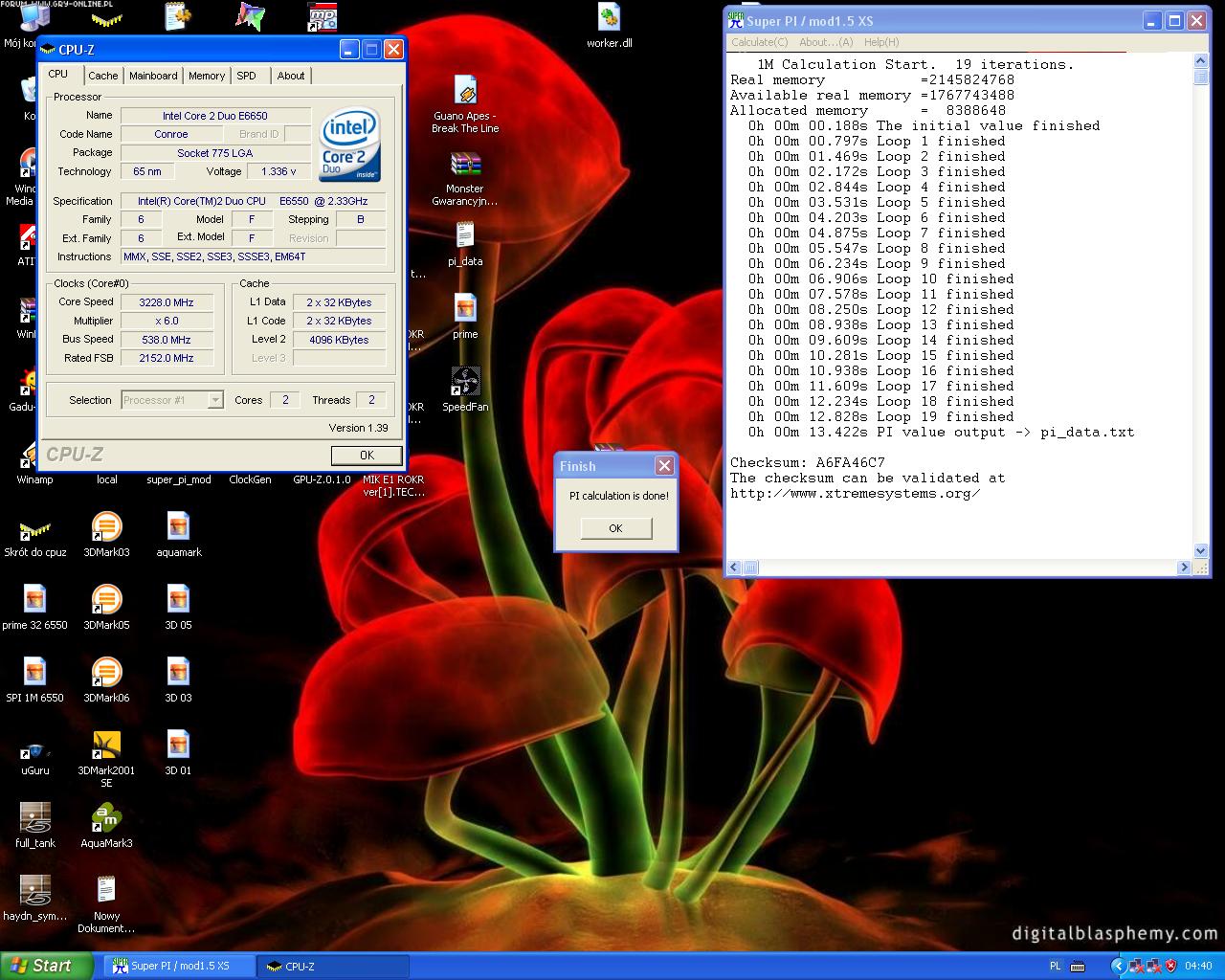1225x980 pixels.
Task: Click Super PI vertical scrollbar up arrow
Action: coord(1201,61)
